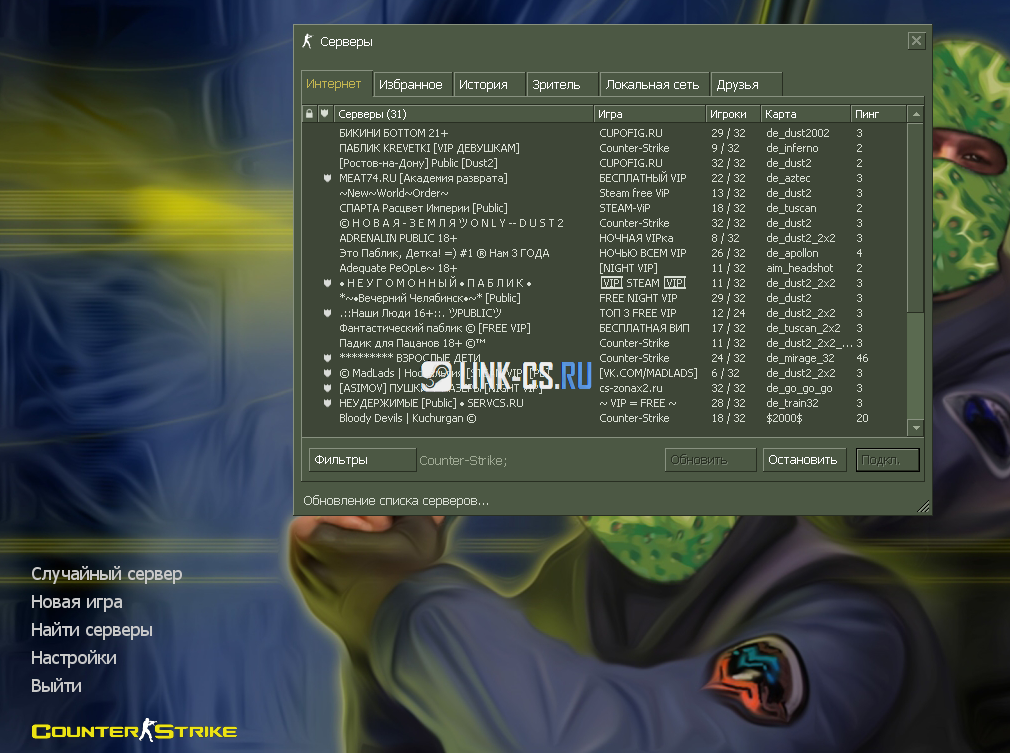
Task: Click the shield icon beside Наши Люди server
Action: click(x=326, y=313)
